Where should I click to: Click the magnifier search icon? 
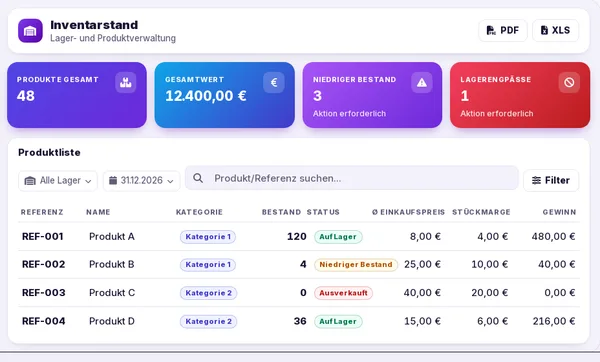[198, 178]
